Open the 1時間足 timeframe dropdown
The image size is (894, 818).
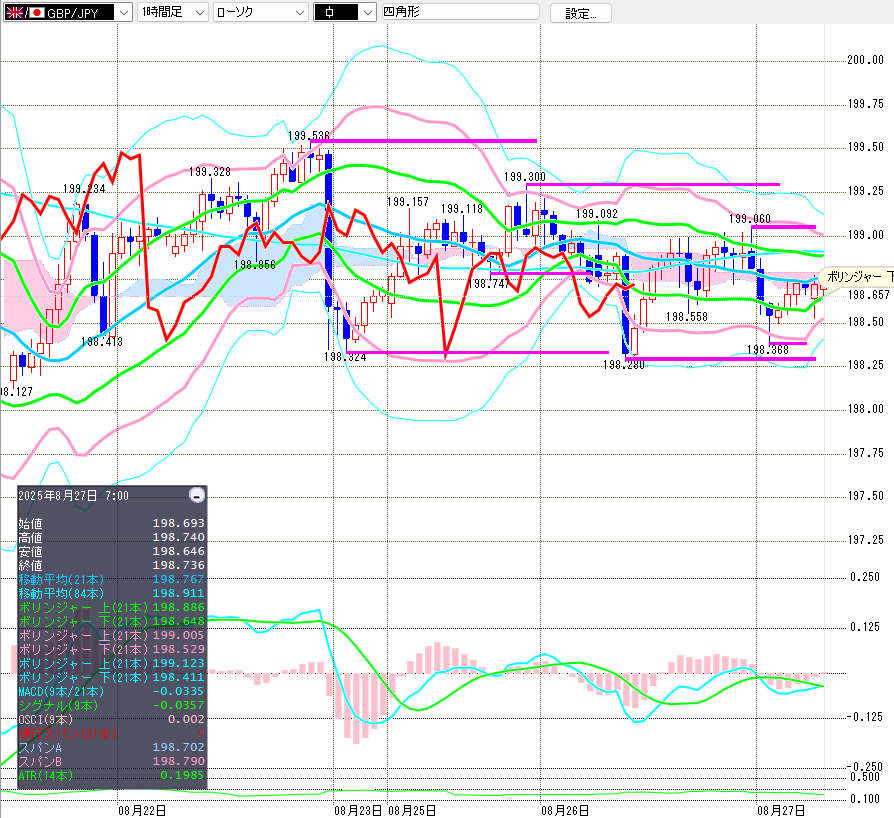click(173, 12)
